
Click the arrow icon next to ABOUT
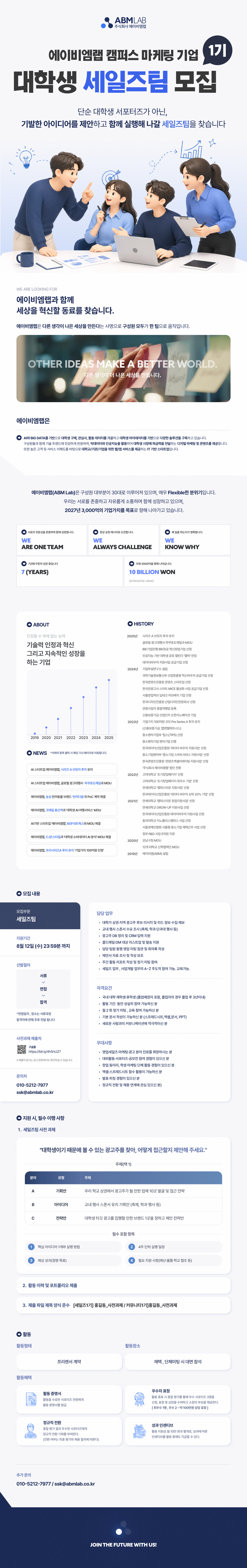point(29,625)
